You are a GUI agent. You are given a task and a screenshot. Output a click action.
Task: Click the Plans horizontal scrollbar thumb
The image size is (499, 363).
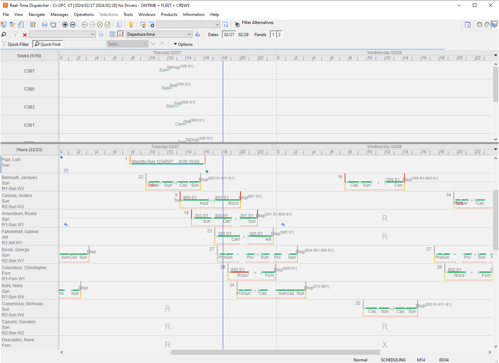pyautogui.click(x=275, y=352)
